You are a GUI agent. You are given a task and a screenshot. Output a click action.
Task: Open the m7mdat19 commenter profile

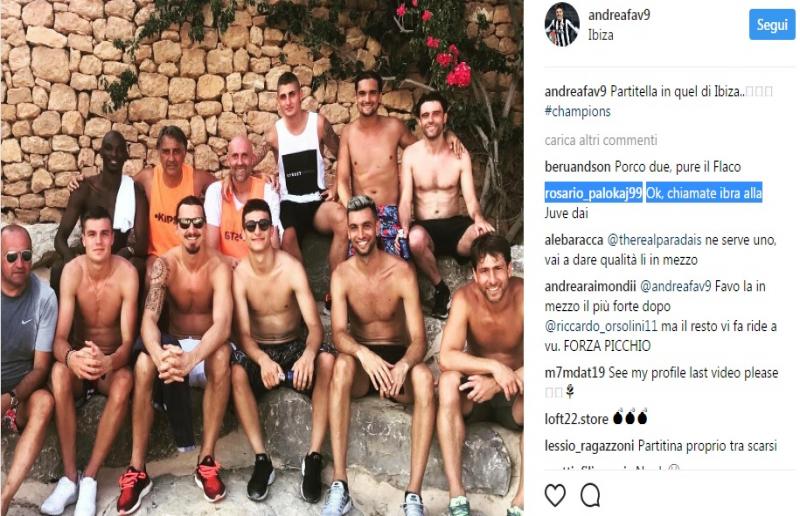(574, 373)
